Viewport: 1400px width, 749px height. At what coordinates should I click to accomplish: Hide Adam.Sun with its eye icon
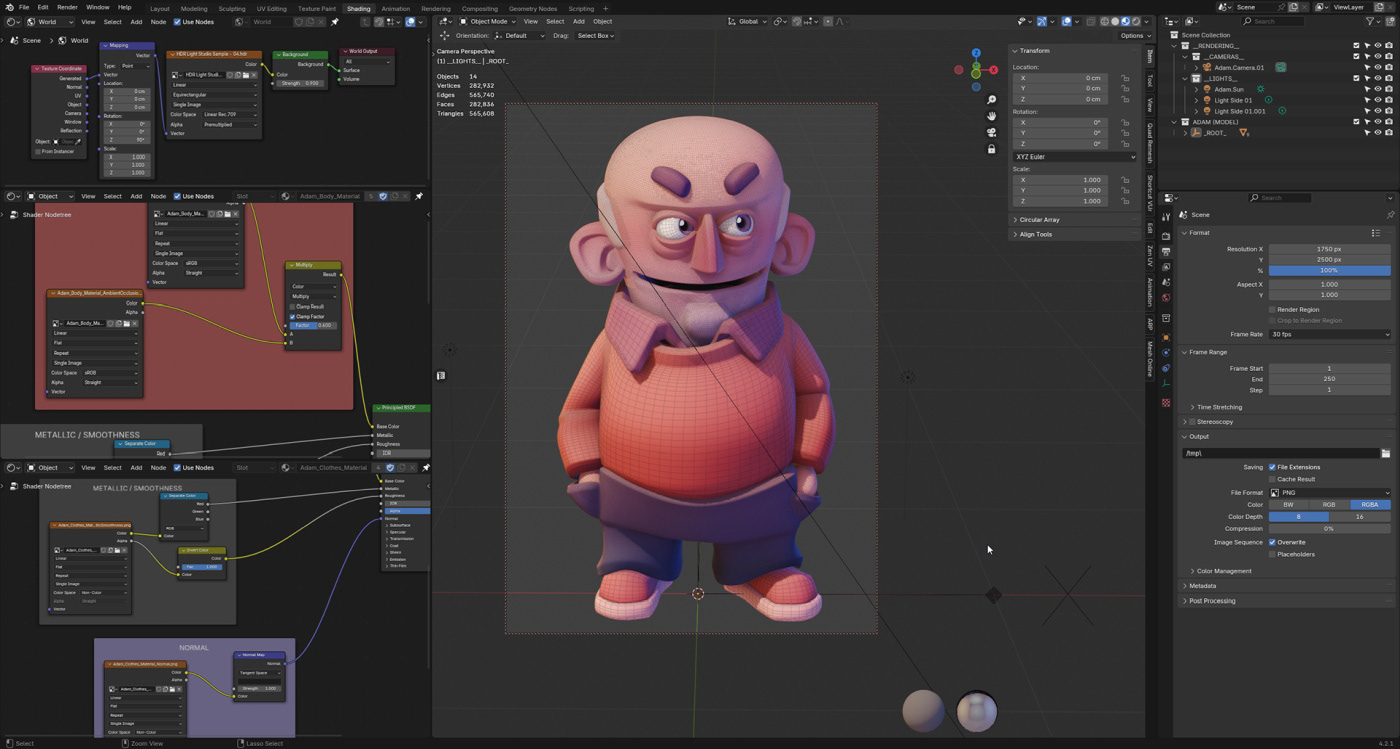(1377, 89)
